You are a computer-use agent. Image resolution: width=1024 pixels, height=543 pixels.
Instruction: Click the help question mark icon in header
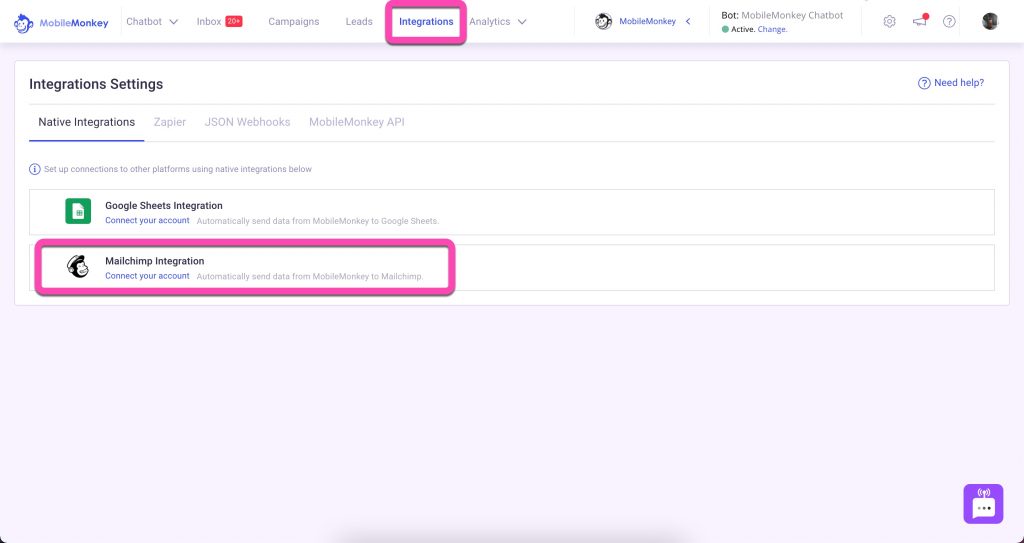click(950, 22)
